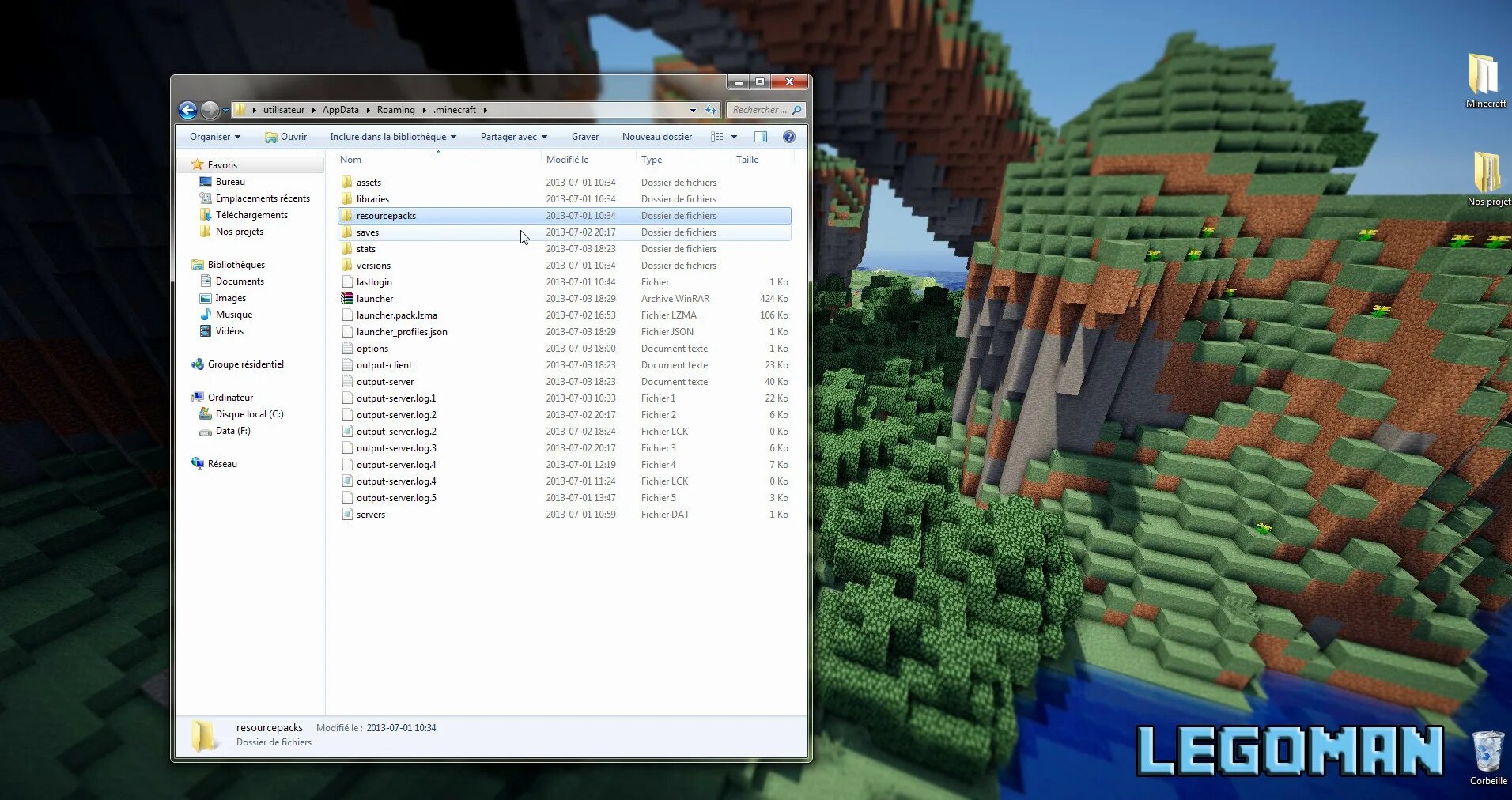The image size is (1512, 800).
Task: Open the recent pages dropdown arrow
Action: (x=225, y=111)
